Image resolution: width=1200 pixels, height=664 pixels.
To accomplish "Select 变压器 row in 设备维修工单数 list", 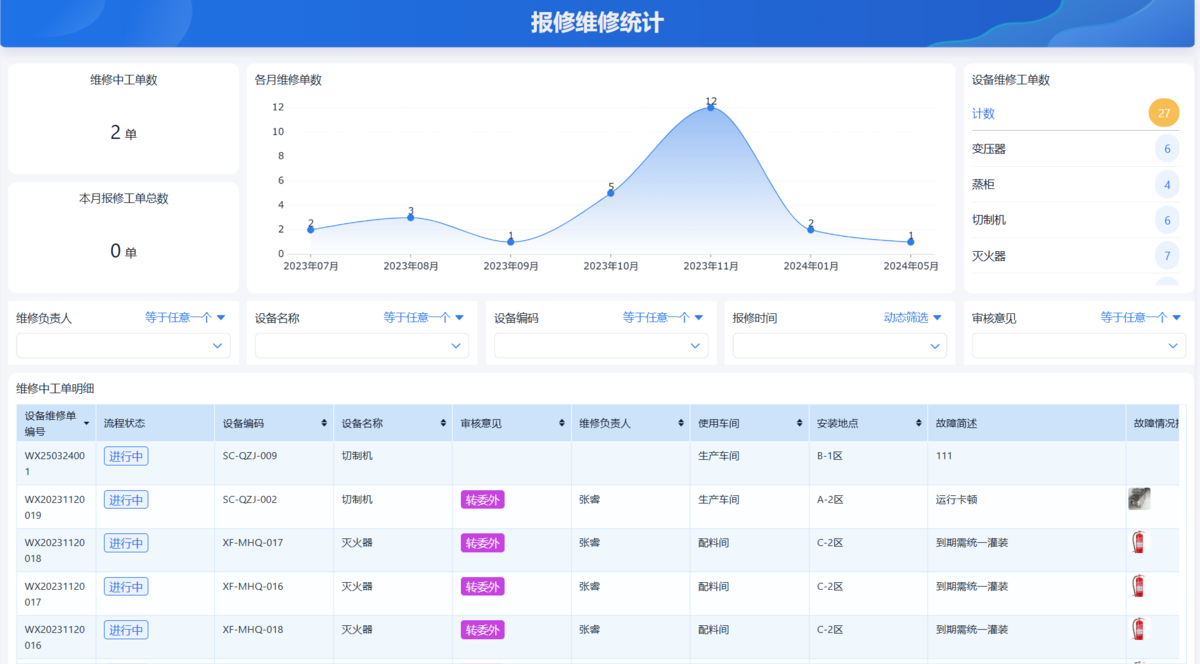I will point(1076,149).
